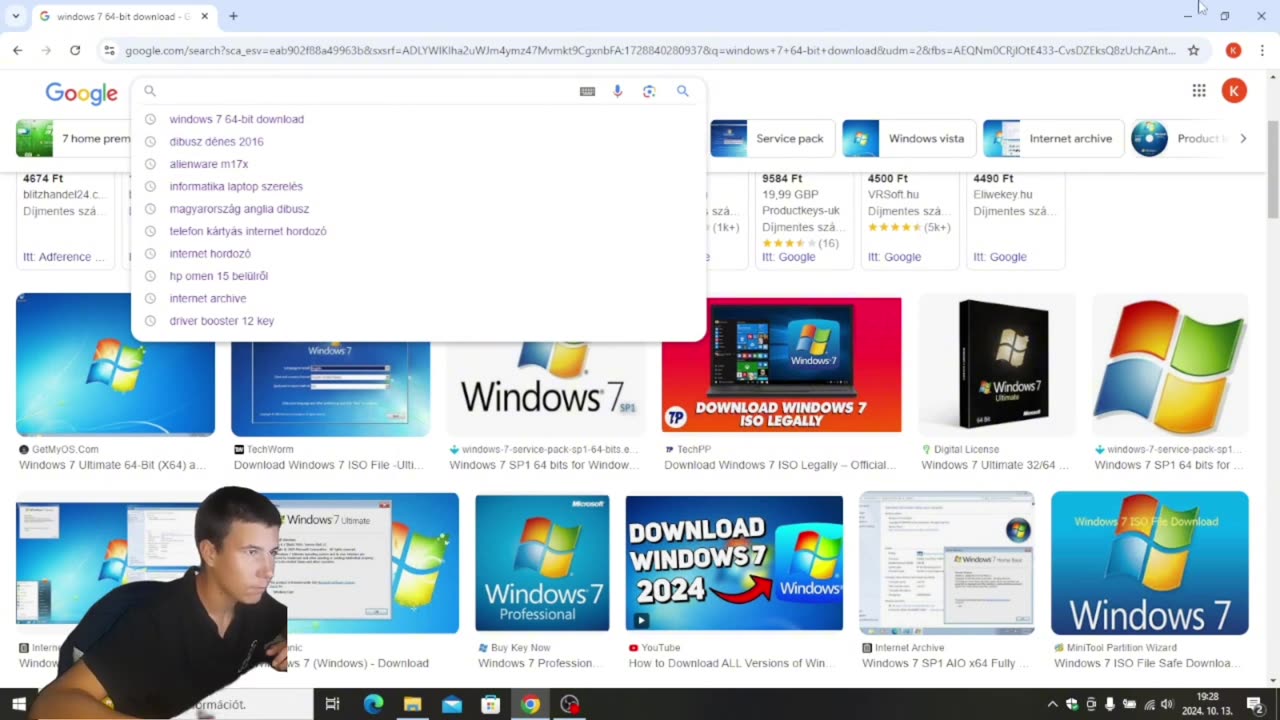Image resolution: width=1280 pixels, height=720 pixels.
Task: Select the windows 7 64-bit download tab
Action: (x=122, y=16)
